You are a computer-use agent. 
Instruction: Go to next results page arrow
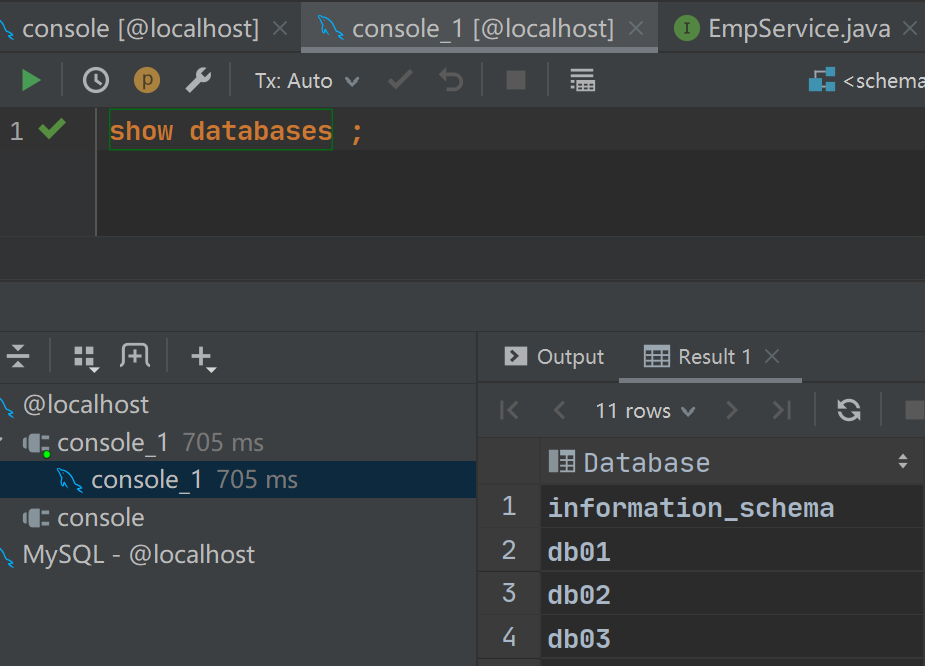pyautogui.click(x=732, y=410)
